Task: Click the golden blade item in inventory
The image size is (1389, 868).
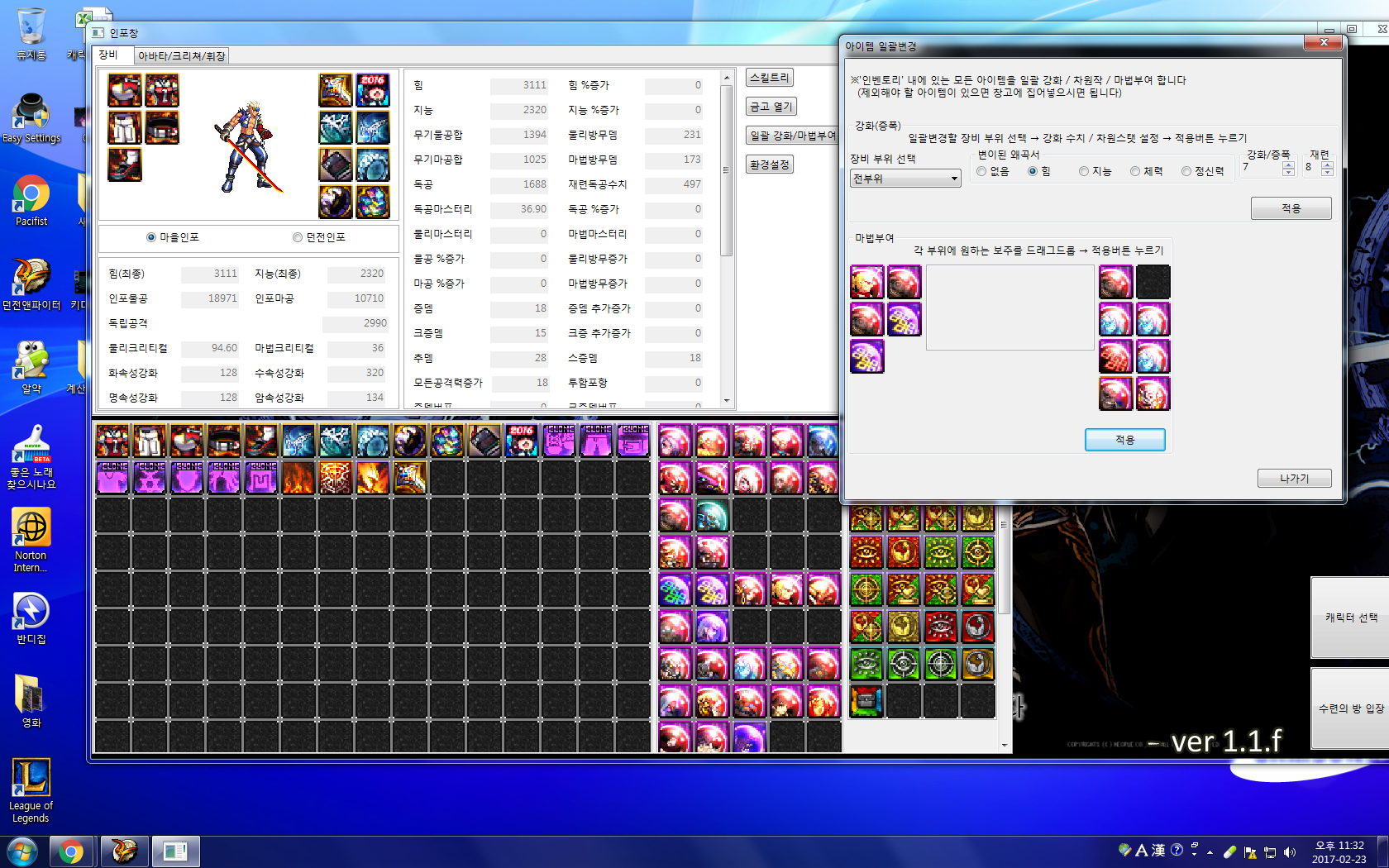Action: pos(410,478)
